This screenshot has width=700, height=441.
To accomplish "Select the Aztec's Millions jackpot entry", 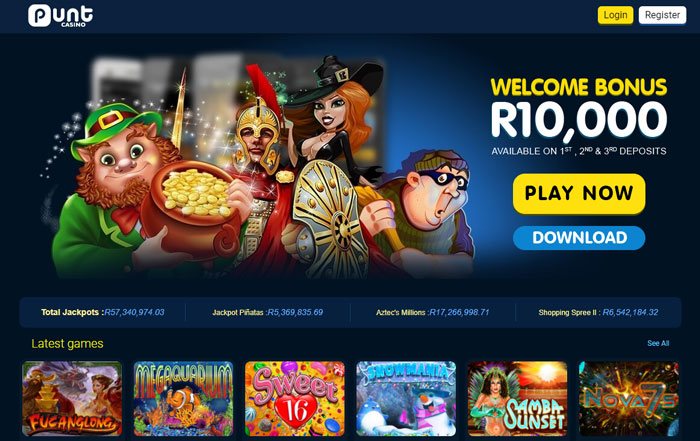I will [432, 312].
